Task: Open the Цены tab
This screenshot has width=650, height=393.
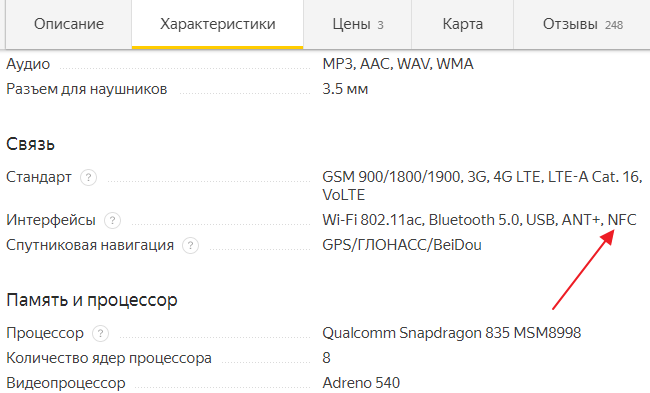Action: [x=357, y=24]
